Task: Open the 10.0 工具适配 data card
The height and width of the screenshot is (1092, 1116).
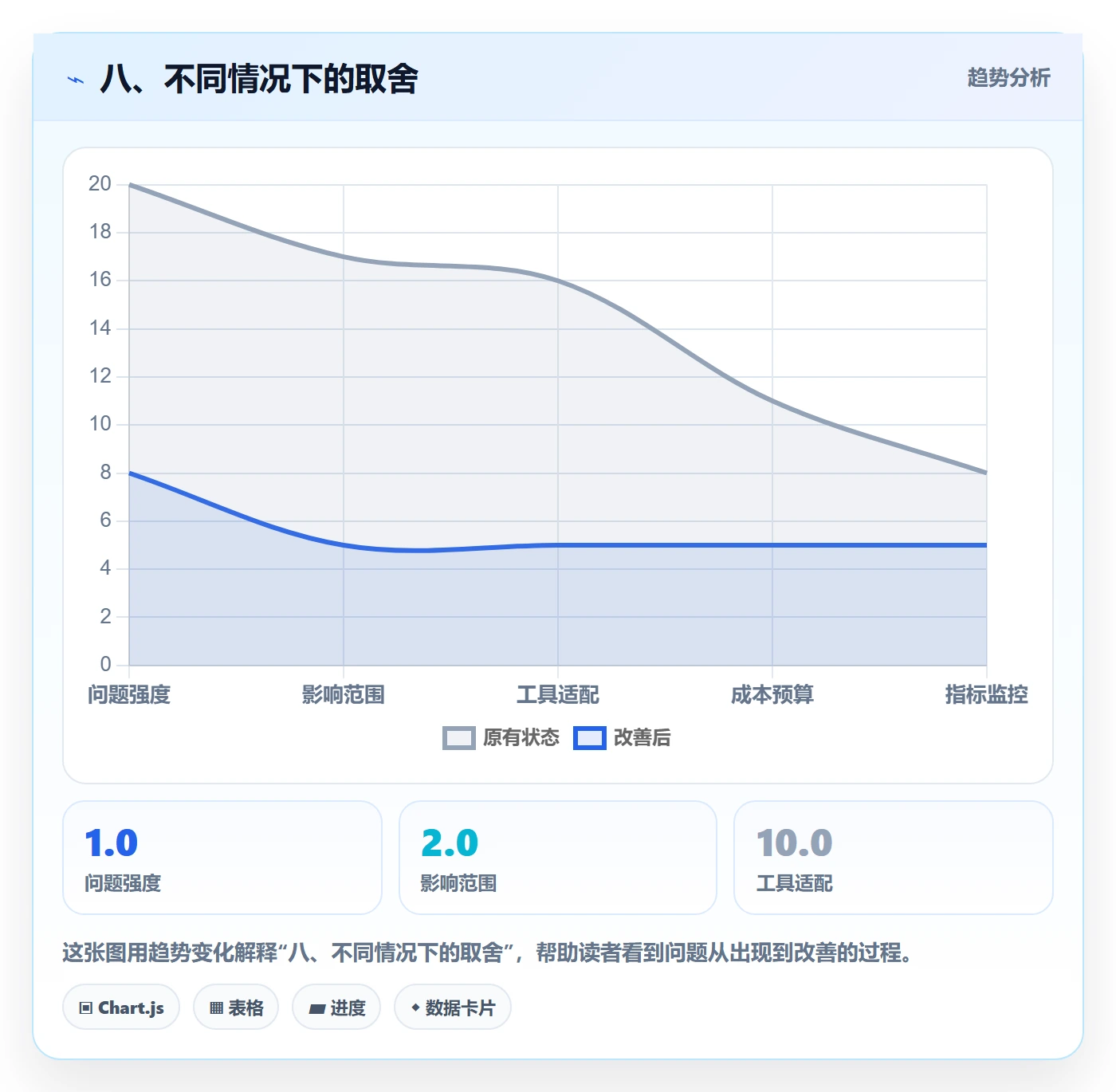Action: tap(894, 858)
